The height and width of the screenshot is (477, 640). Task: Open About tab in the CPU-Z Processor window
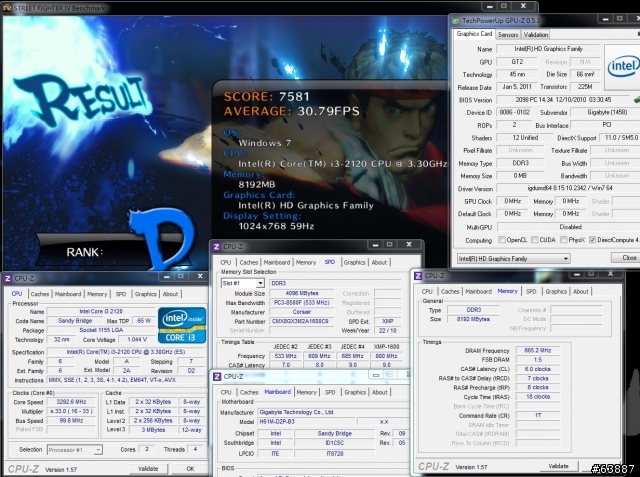[x=170, y=294]
